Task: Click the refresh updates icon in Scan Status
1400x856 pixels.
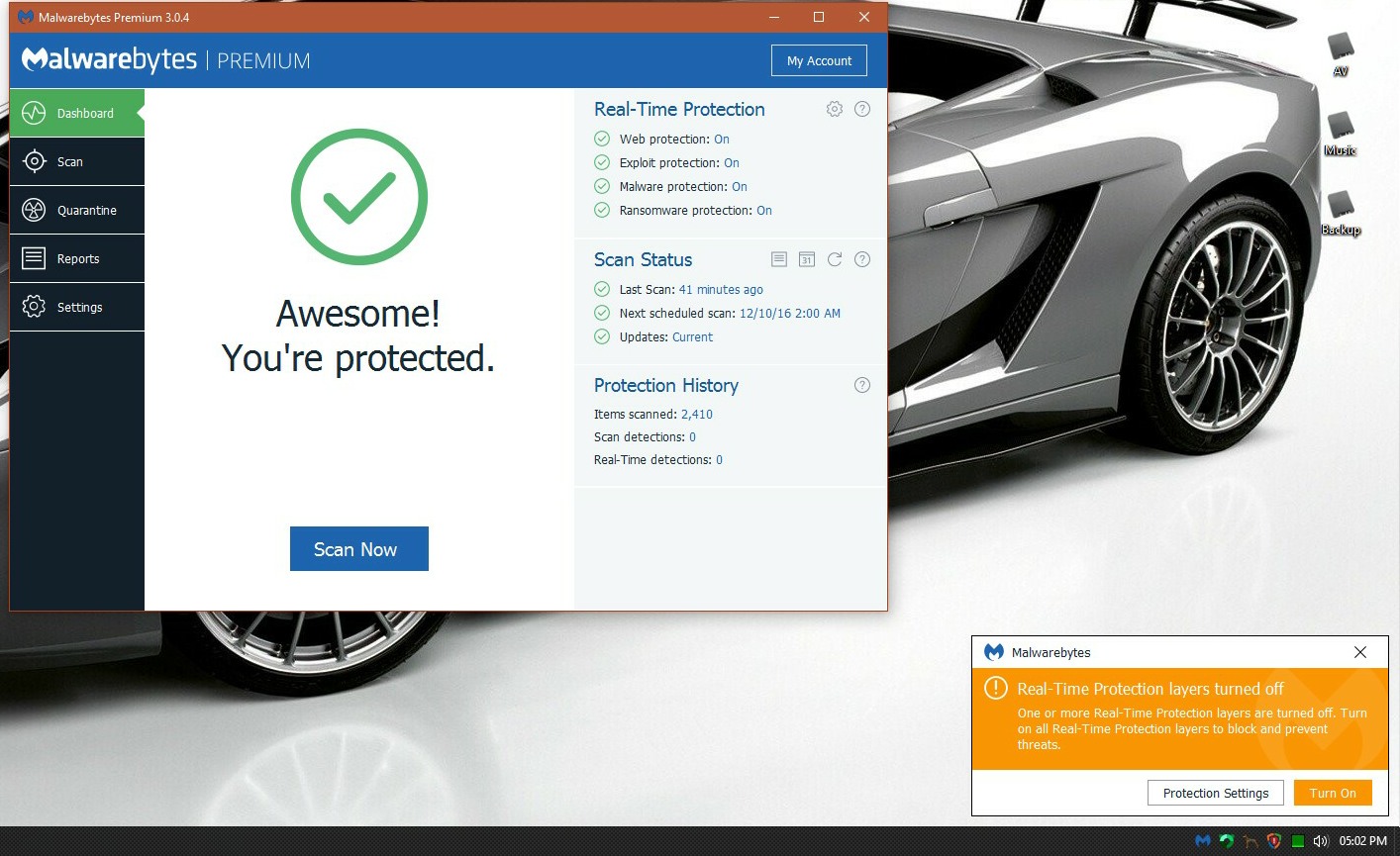Action: pyautogui.click(x=835, y=259)
